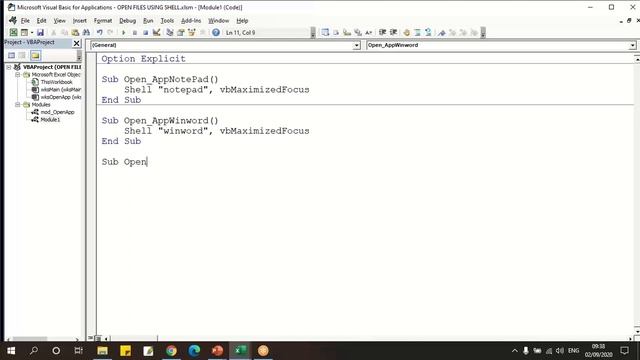The height and width of the screenshot is (360, 640).
Task: Open the notification center icon
Action: 624,351
